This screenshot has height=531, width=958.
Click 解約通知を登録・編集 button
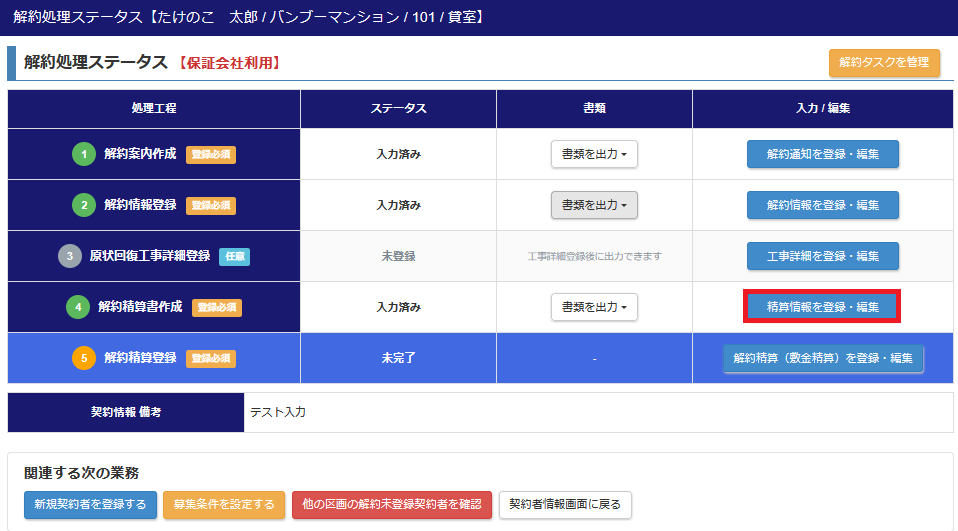822,154
